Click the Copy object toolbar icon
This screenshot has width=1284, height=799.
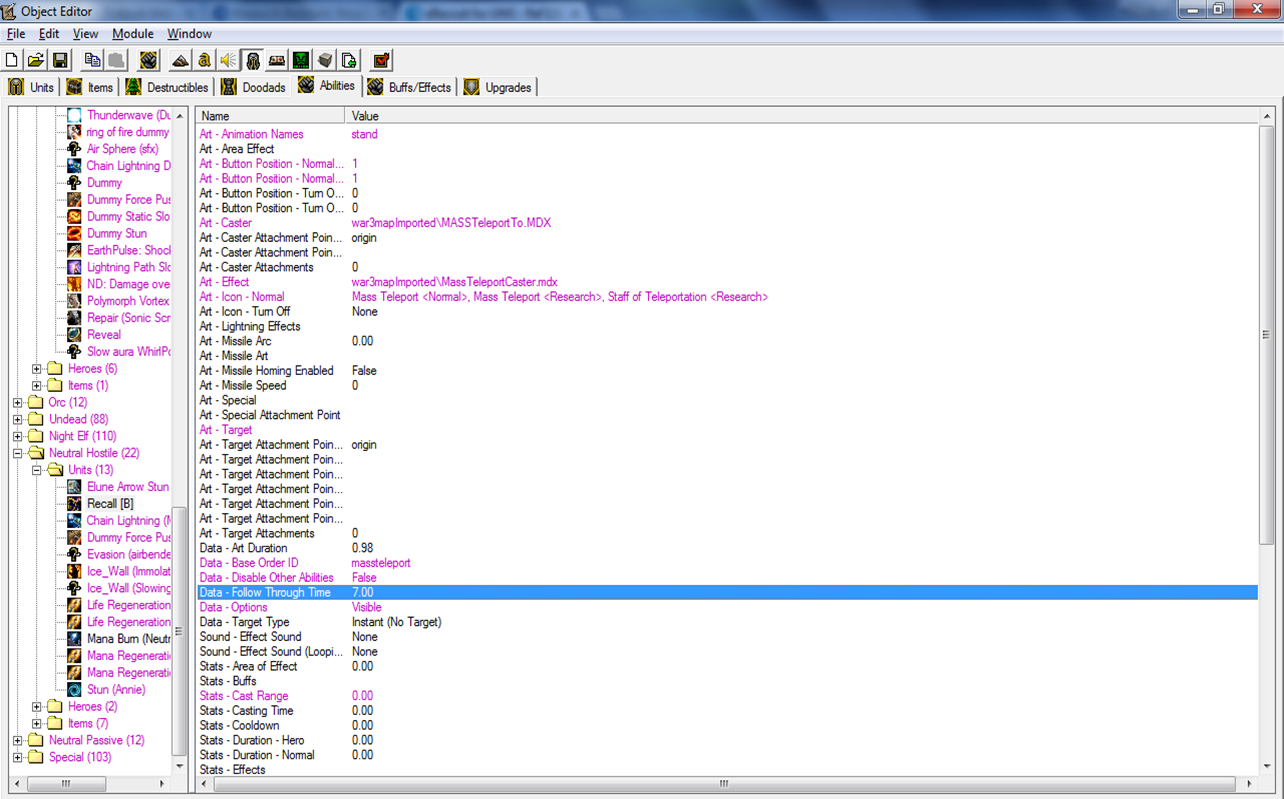click(92, 61)
